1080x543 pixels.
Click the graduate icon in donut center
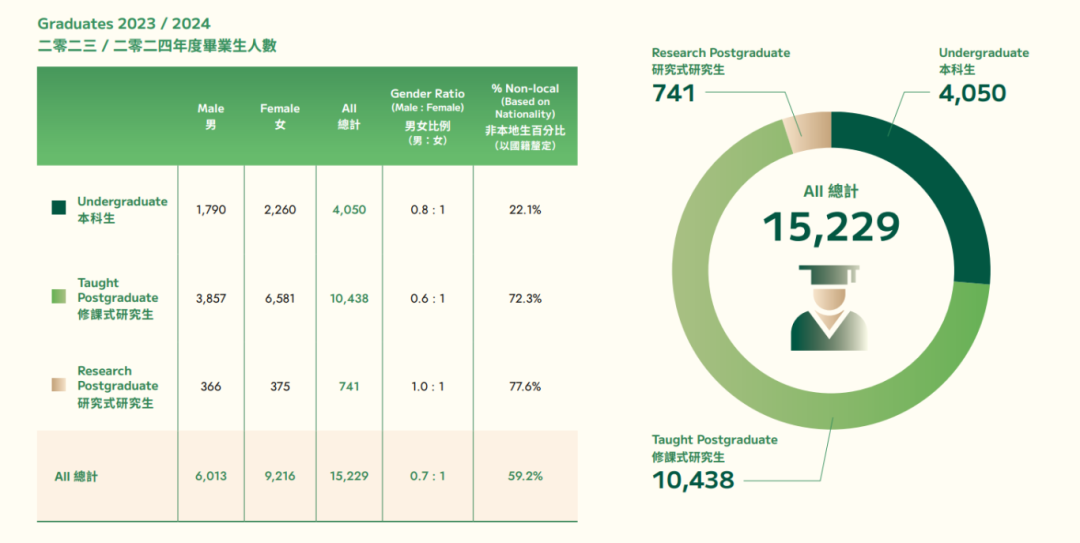[829, 308]
